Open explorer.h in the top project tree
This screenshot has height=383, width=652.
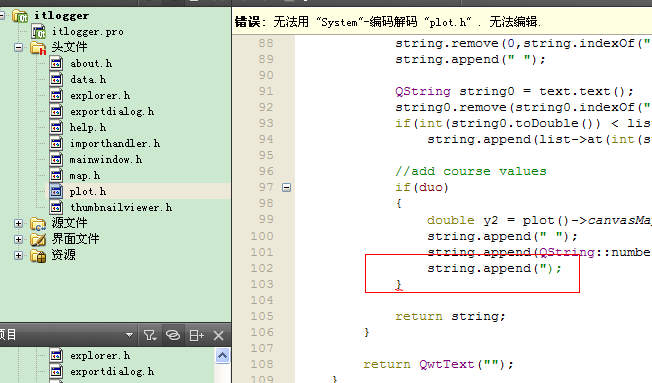(100, 96)
